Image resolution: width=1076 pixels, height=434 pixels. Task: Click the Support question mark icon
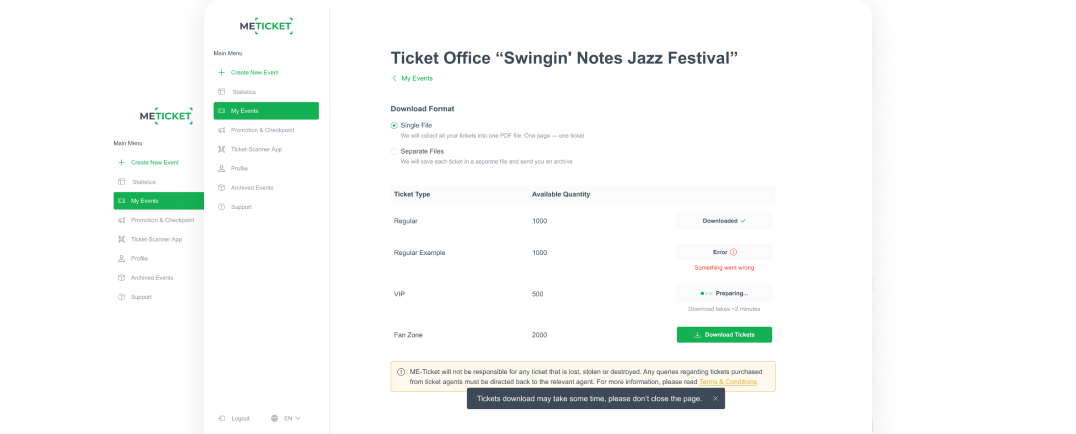tap(221, 206)
